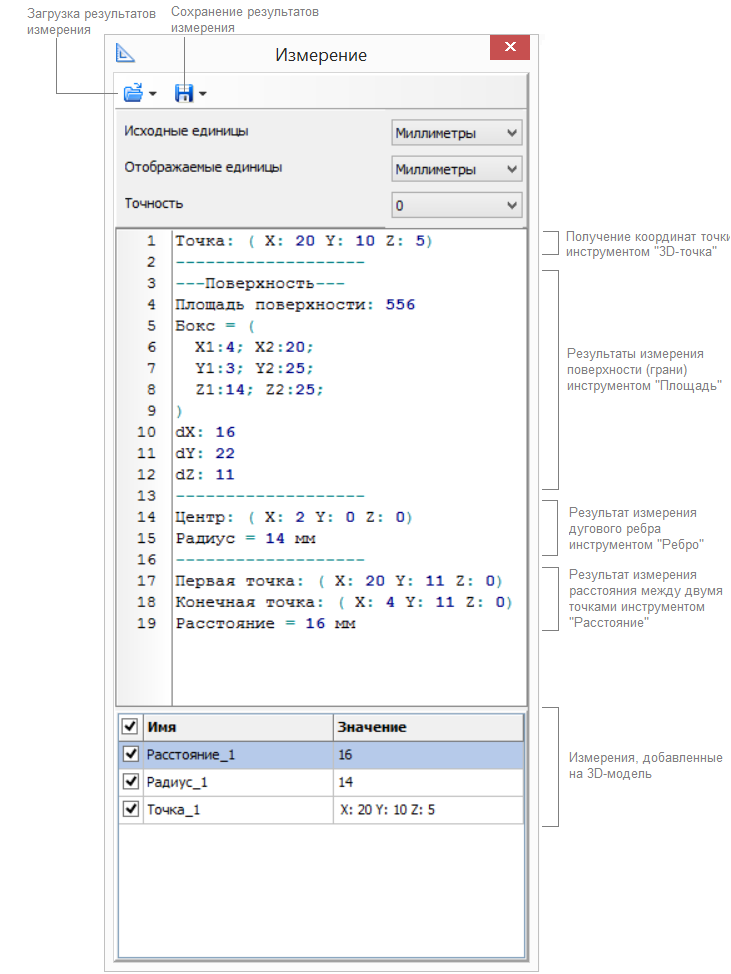Toggle the Точка_1 checkbox

point(129,810)
